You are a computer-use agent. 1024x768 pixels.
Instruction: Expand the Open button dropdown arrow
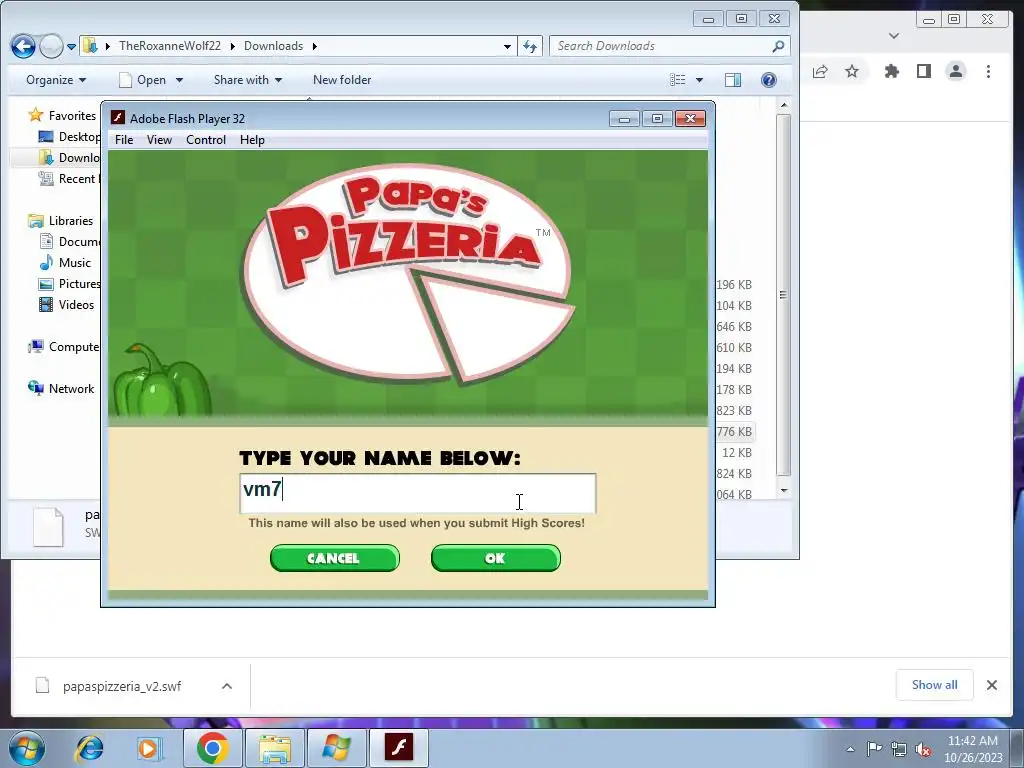pos(179,80)
